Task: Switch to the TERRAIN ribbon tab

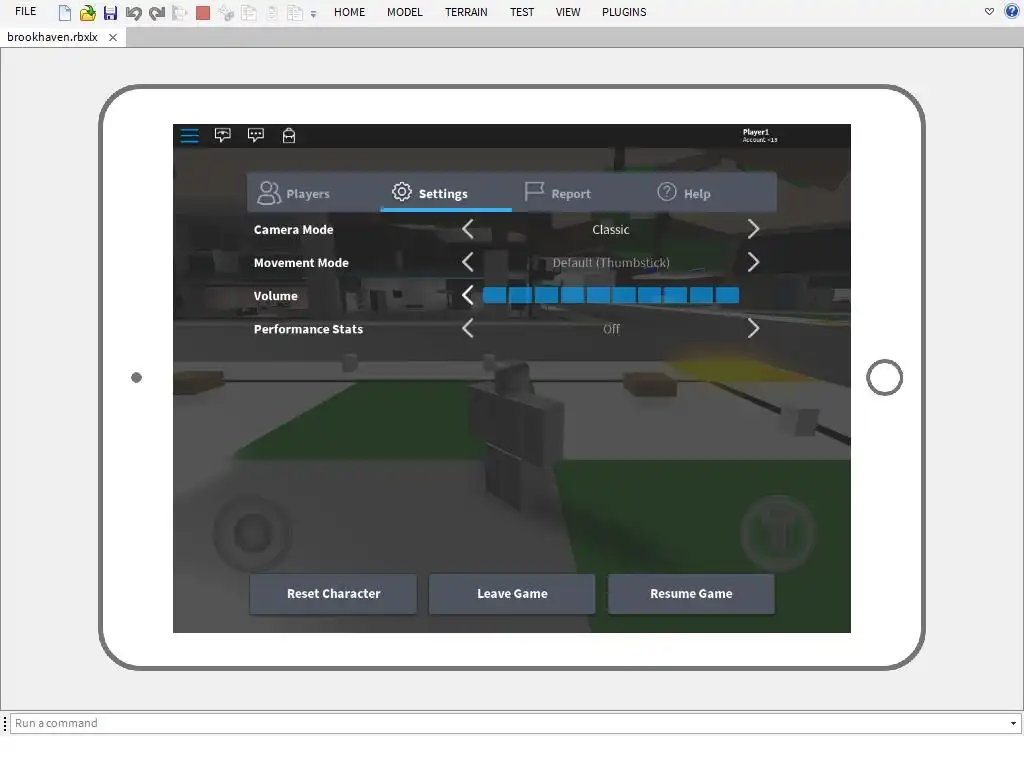Action: [466, 12]
